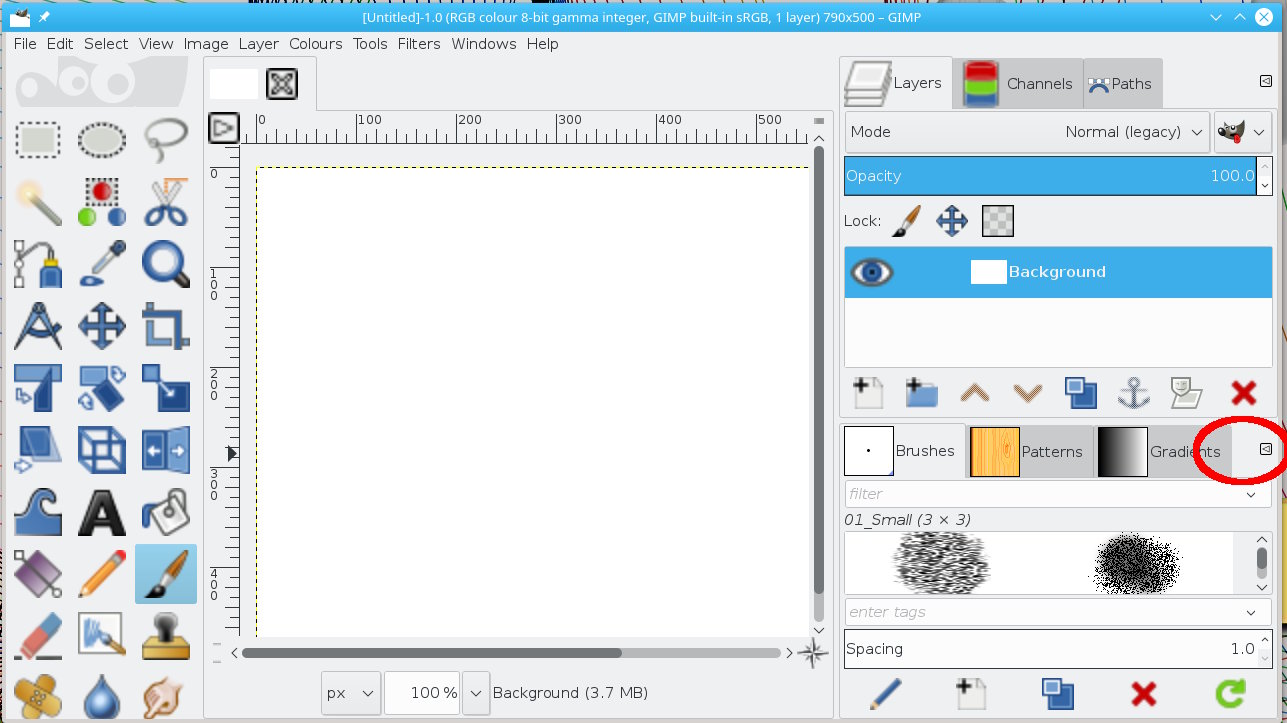The image size is (1287, 723).
Task: Select the Rectangle Select tool
Action: click(39, 139)
